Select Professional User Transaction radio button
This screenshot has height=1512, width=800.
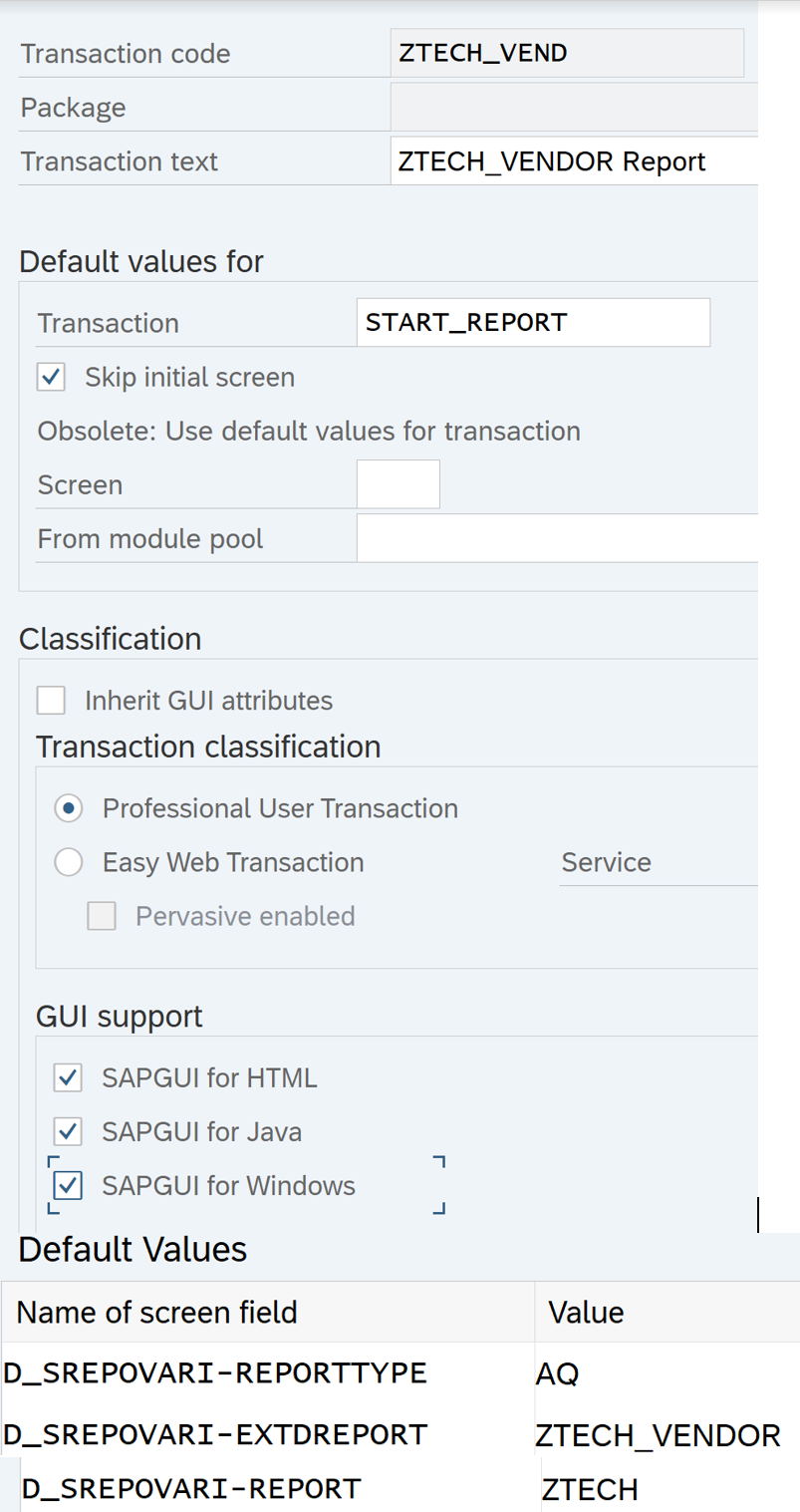coord(69,808)
